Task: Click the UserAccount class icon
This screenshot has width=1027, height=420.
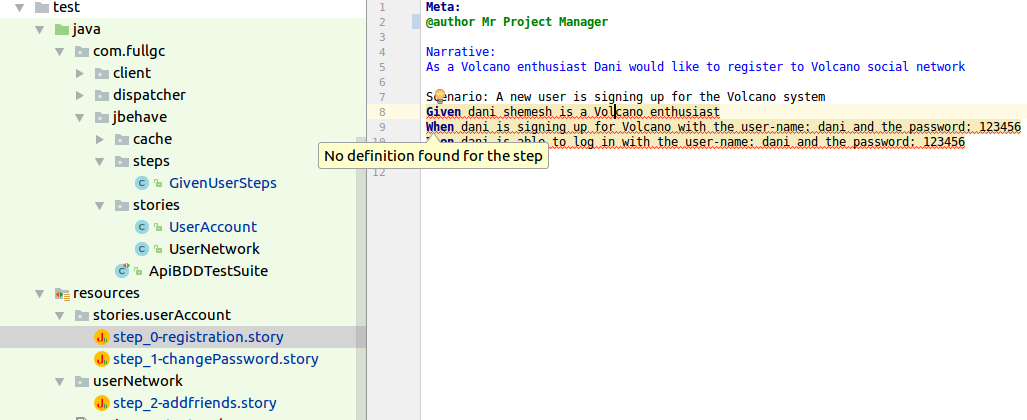Action: click(x=142, y=227)
